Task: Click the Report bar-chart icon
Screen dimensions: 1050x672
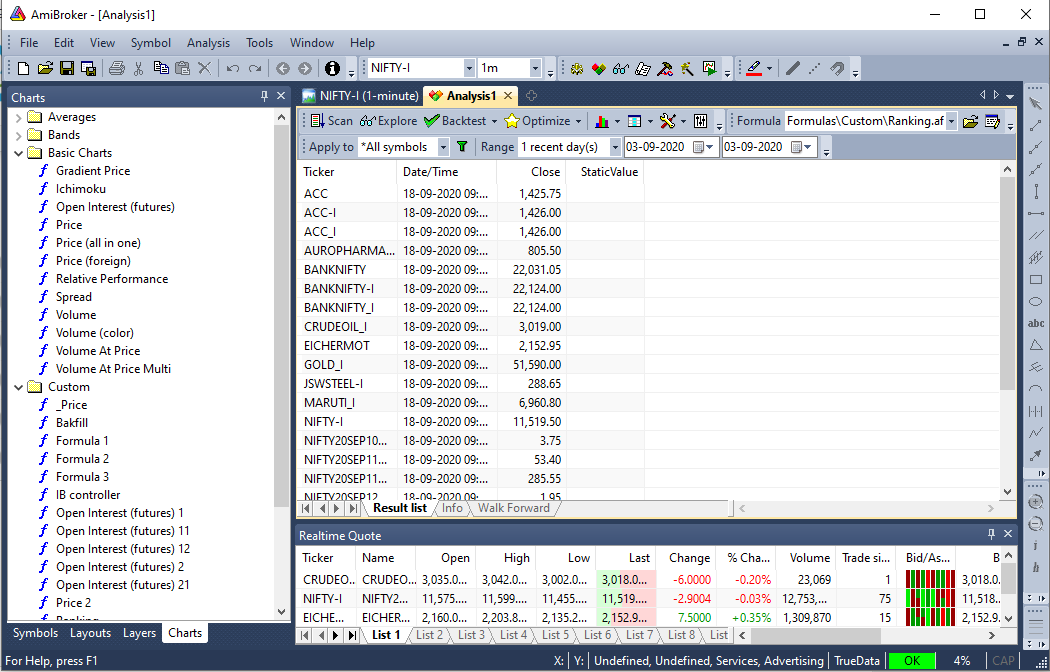Action: (601, 121)
